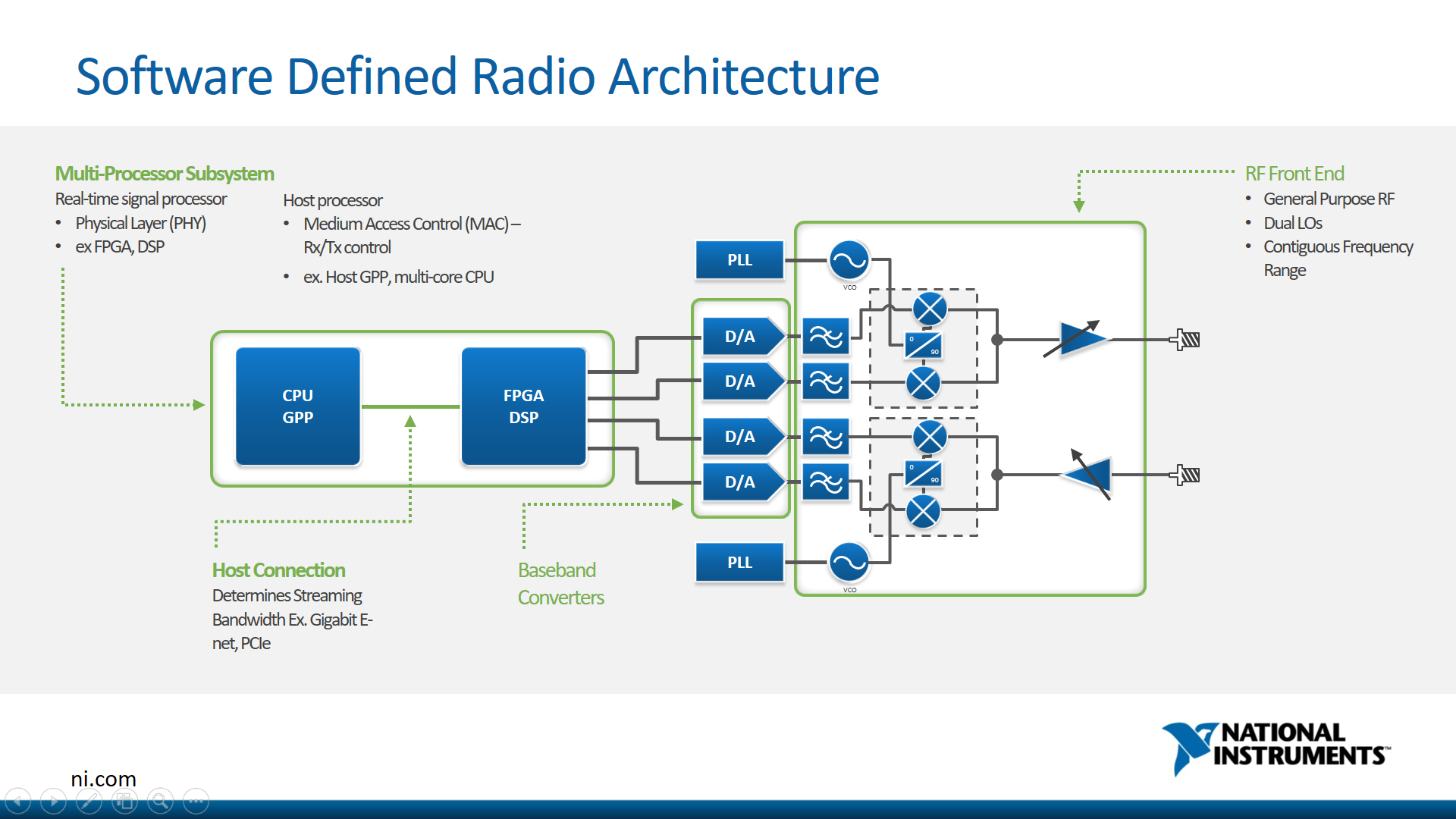Screen dimensions: 1456x819
Task: Click the Determines Streaming Bandwidth description
Action: coord(292,620)
